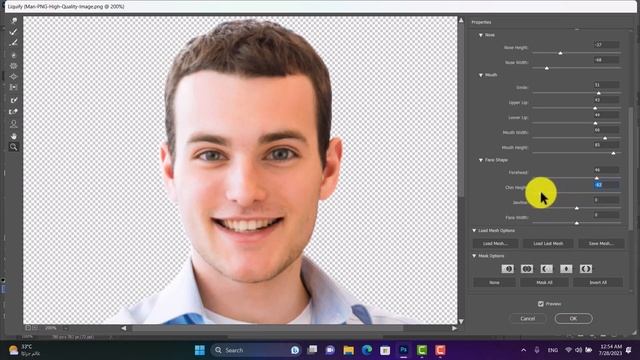The image size is (640, 360).
Task: Select the Twirl Clockwise tool
Action: tap(13, 55)
